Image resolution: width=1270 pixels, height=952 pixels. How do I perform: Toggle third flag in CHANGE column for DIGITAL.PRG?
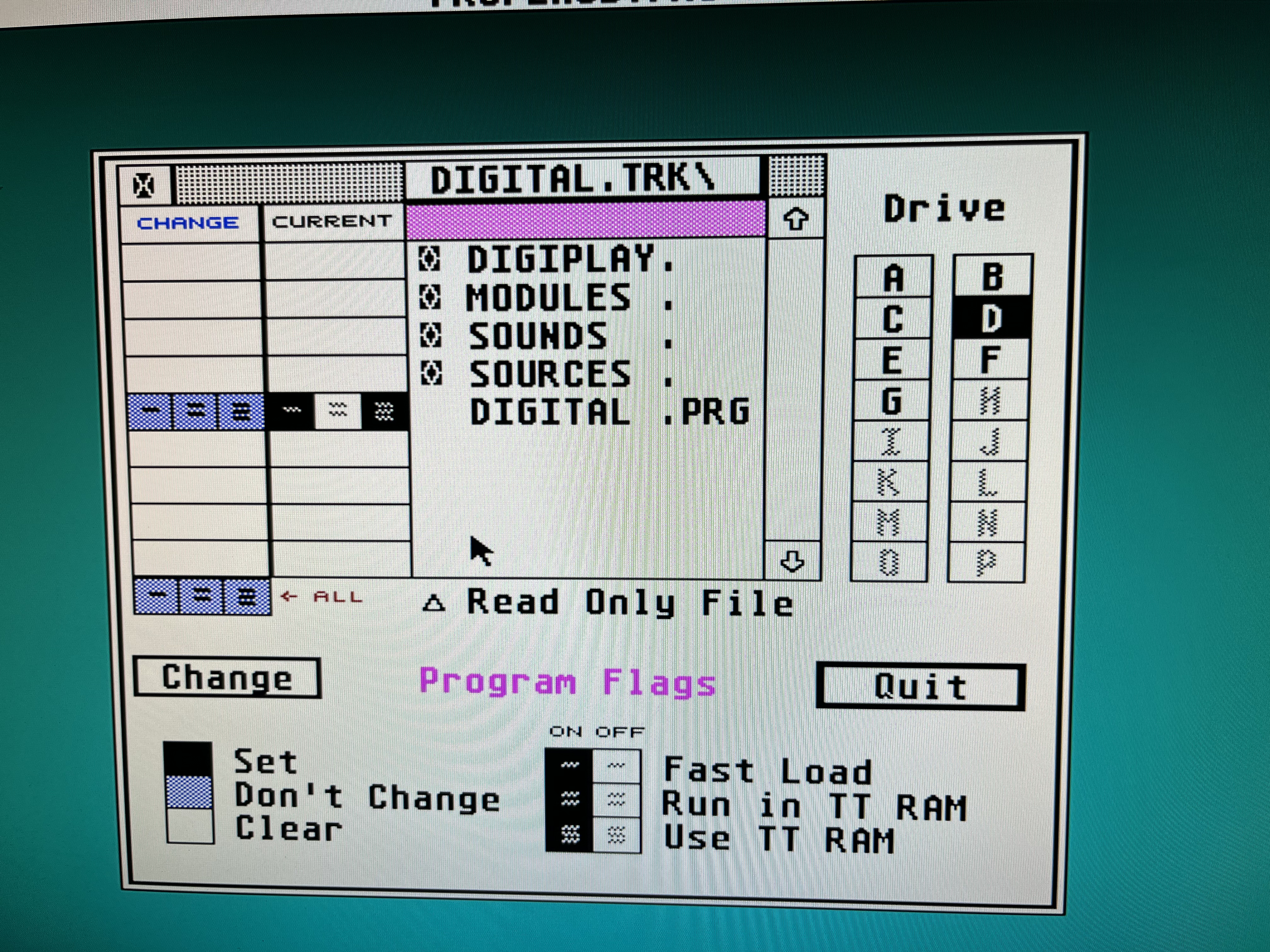coord(241,411)
